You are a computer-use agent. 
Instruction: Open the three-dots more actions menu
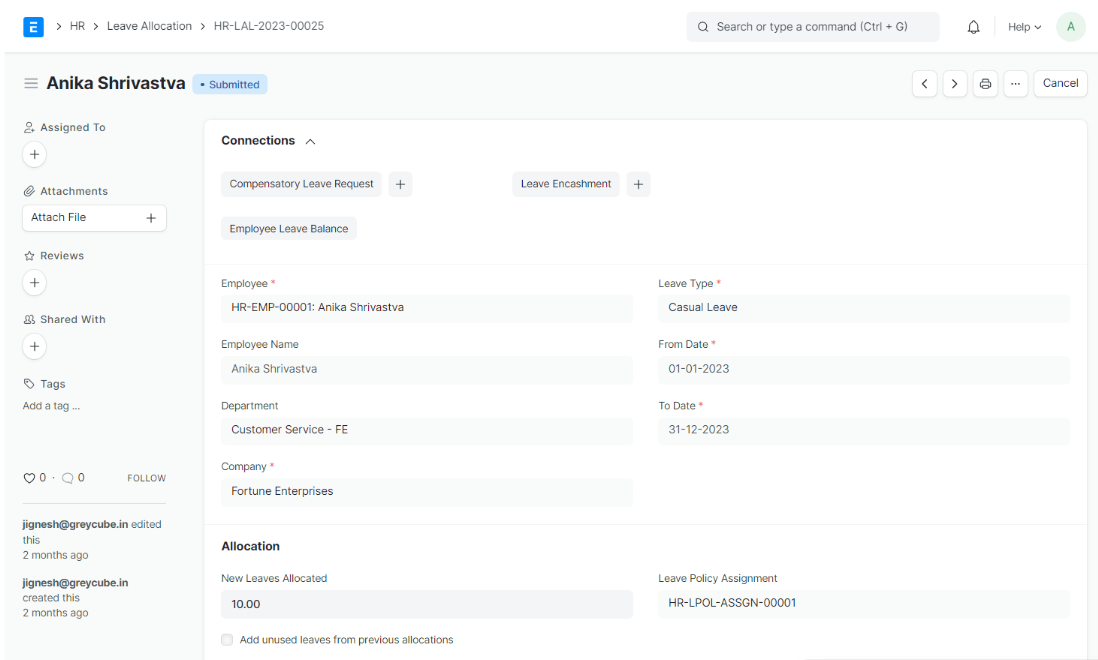(x=1015, y=84)
